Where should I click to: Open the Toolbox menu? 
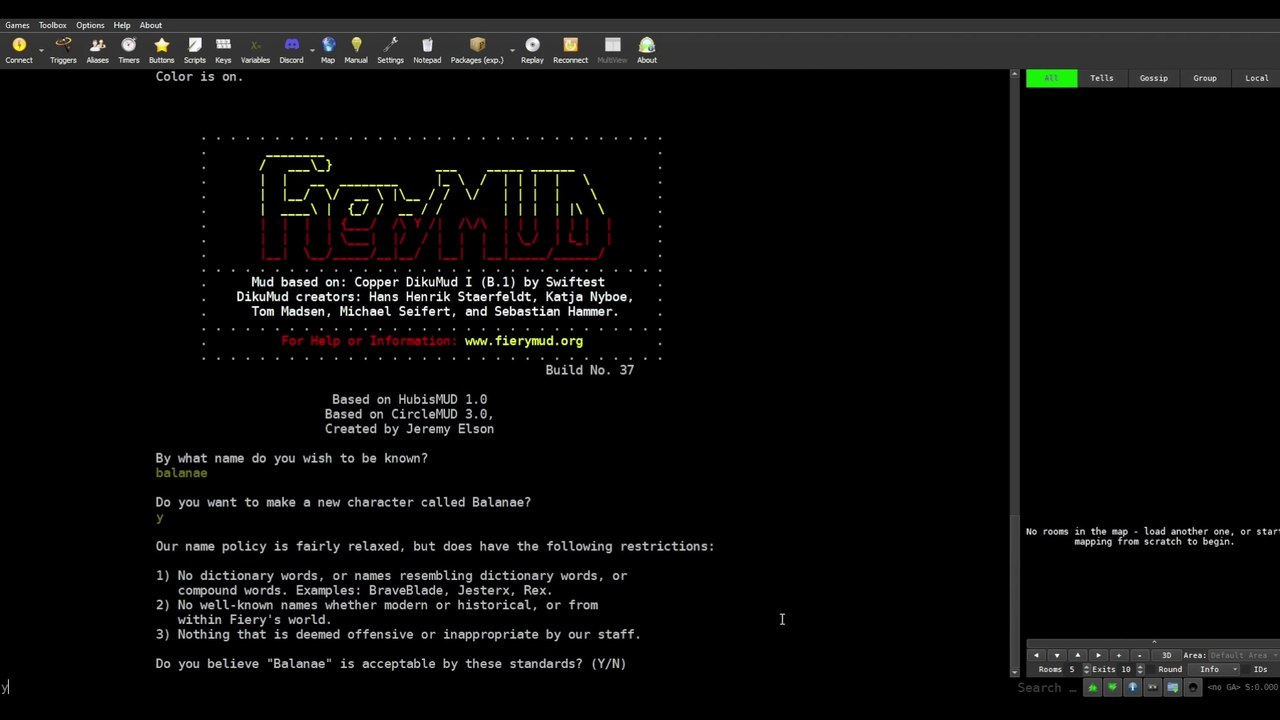point(52,25)
